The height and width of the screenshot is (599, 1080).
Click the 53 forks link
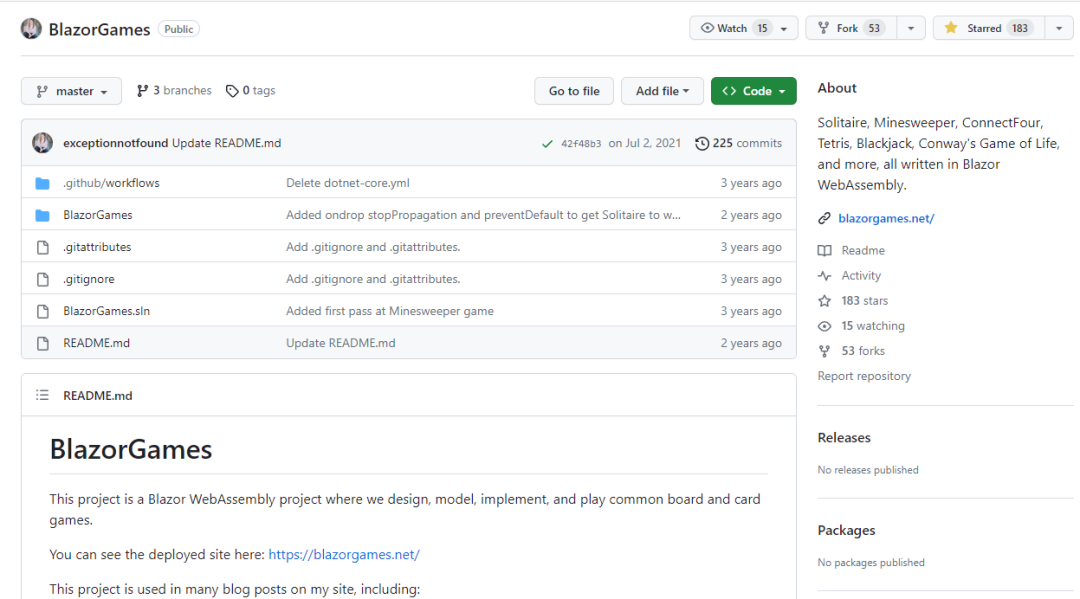click(863, 351)
